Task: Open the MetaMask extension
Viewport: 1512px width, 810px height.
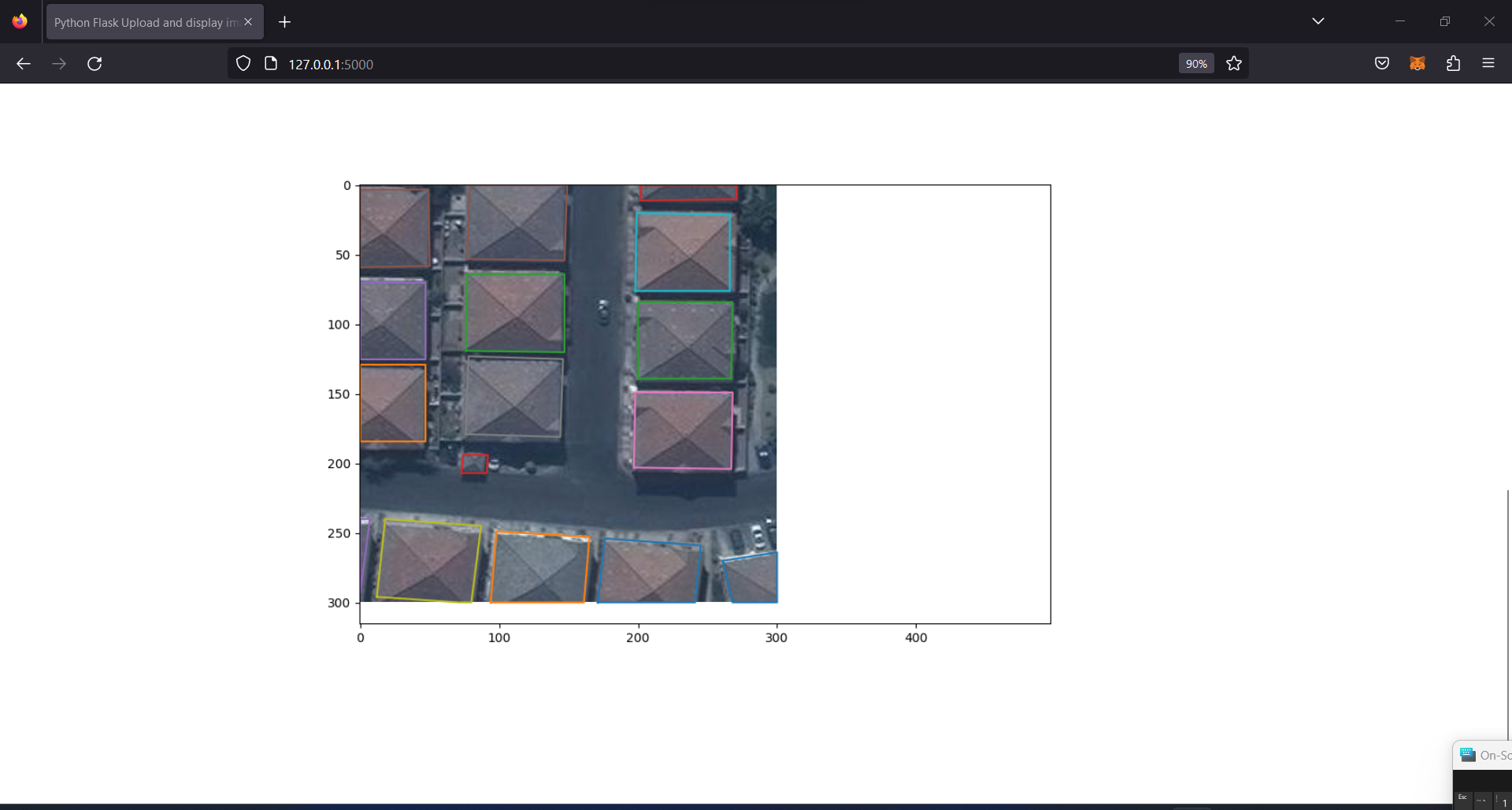Action: click(1417, 63)
